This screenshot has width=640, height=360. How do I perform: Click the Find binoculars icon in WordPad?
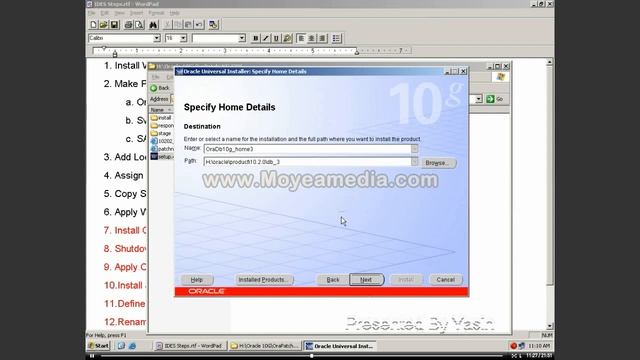pos(153,25)
